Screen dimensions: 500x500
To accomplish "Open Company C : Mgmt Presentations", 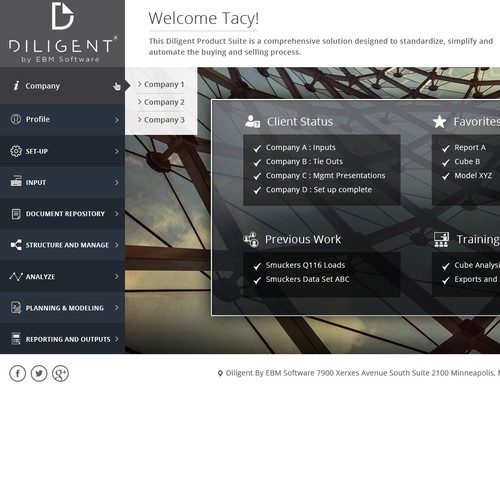I will click(x=325, y=176).
